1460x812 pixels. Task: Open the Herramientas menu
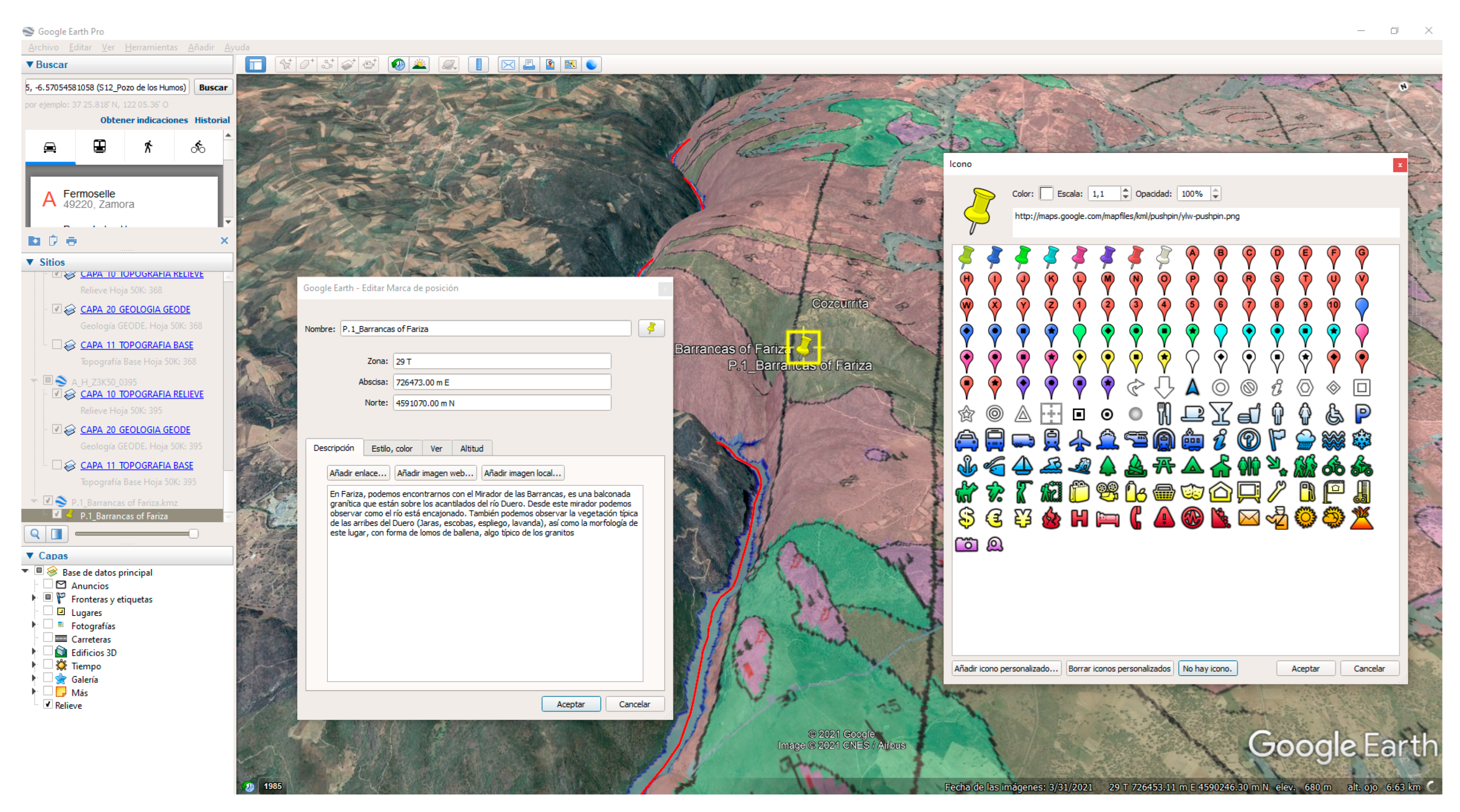[151, 47]
